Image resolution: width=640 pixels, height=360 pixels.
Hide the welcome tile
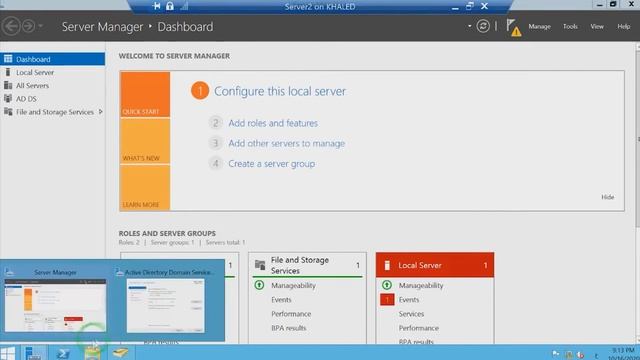pyautogui.click(x=607, y=197)
